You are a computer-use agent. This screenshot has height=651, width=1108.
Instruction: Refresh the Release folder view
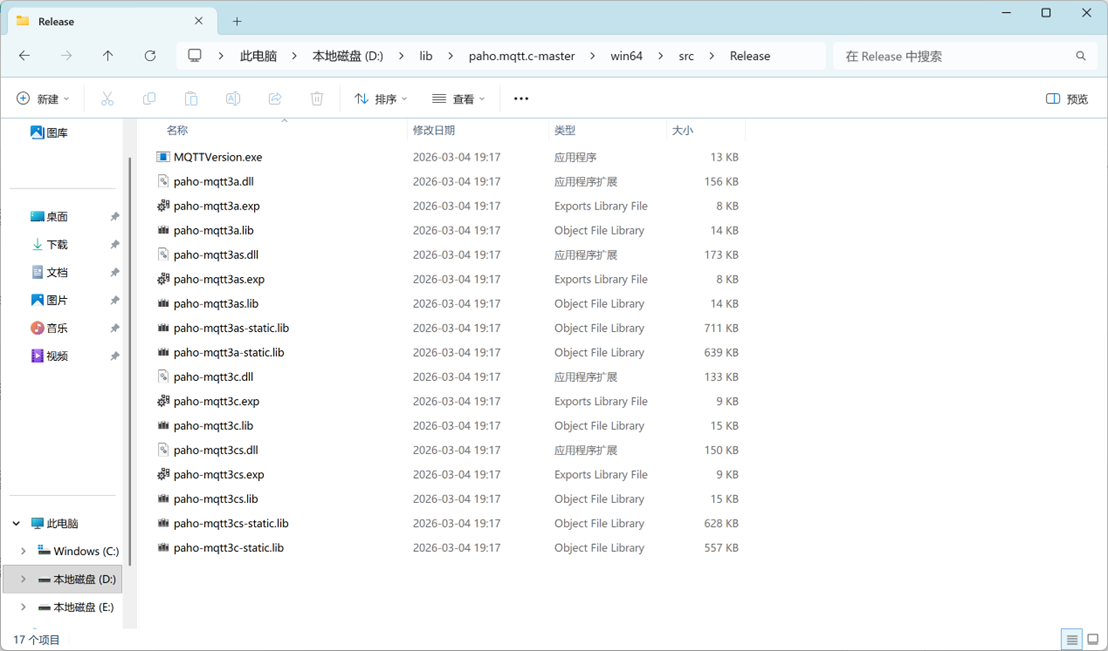(x=150, y=56)
